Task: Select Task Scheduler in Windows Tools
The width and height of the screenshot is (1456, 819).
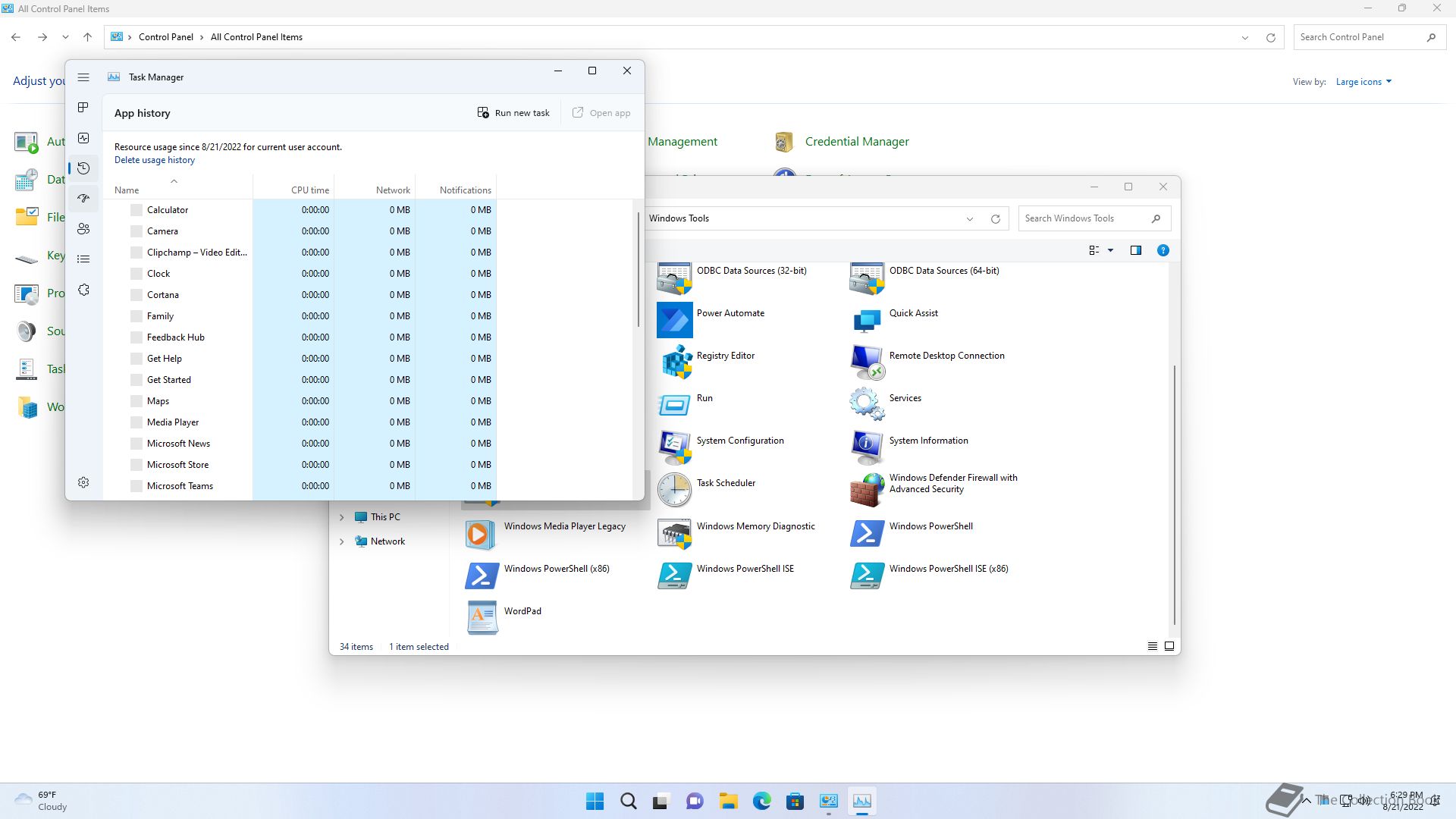Action: click(x=707, y=489)
